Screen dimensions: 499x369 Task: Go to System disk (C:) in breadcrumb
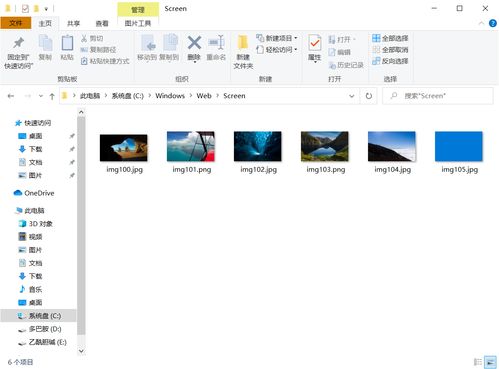coord(128,96)
